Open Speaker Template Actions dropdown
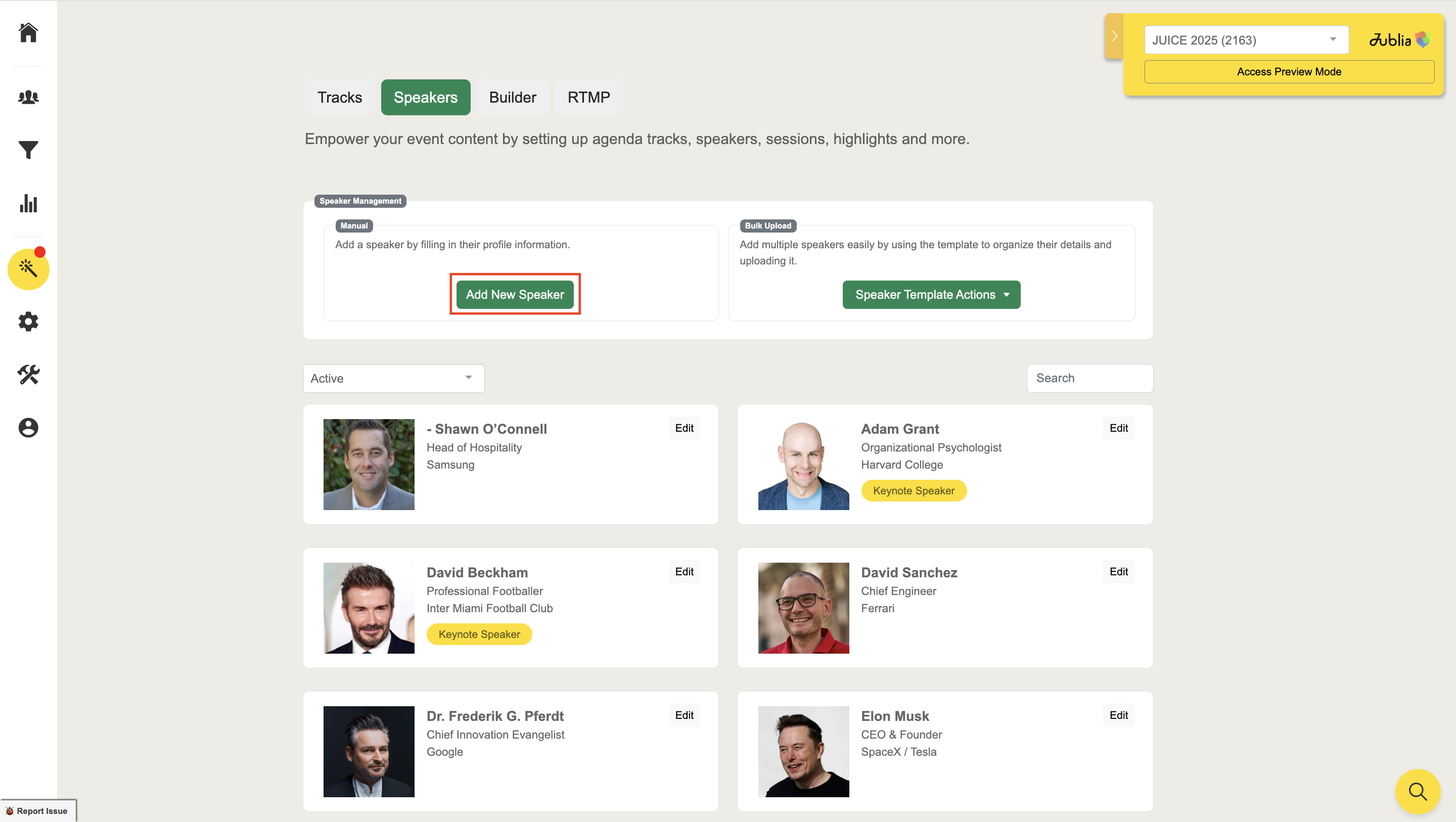The width and height of the screenshot is (1456, 822). coord(931,295)
